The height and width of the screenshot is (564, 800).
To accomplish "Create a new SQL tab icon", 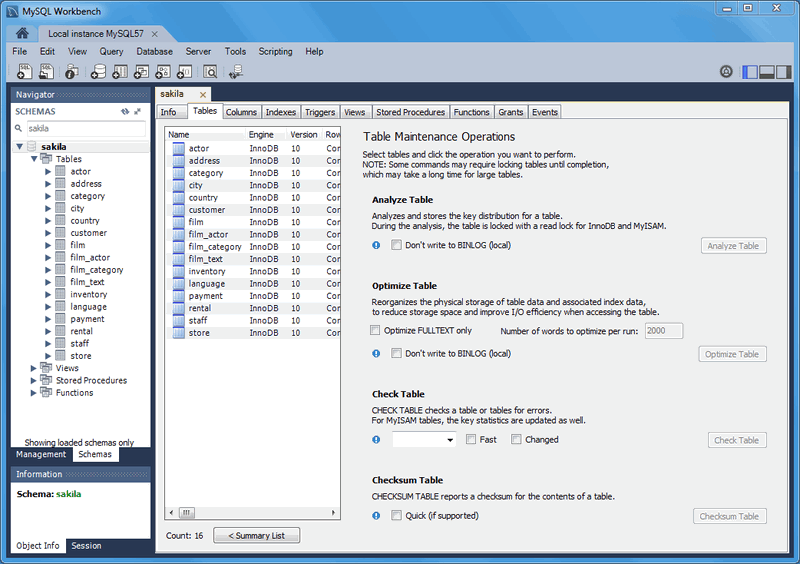I will 24,72.
